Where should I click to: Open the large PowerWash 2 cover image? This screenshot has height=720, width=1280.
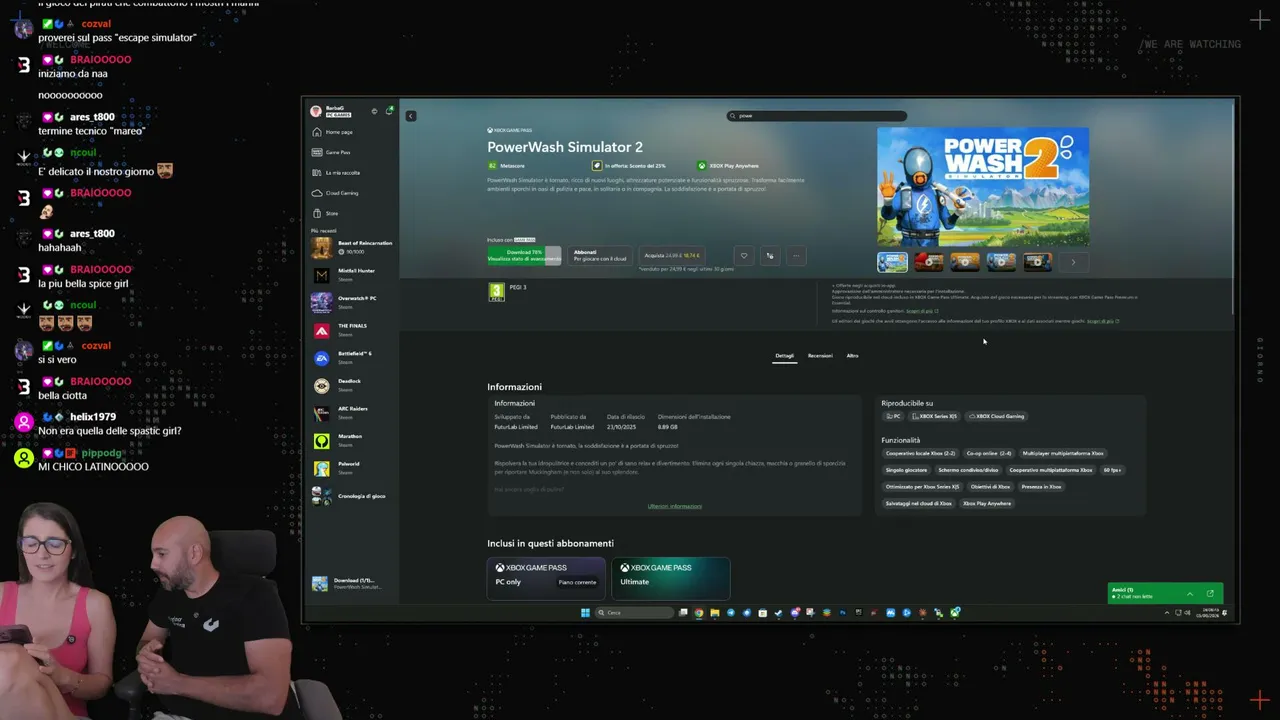click(983, 186)
